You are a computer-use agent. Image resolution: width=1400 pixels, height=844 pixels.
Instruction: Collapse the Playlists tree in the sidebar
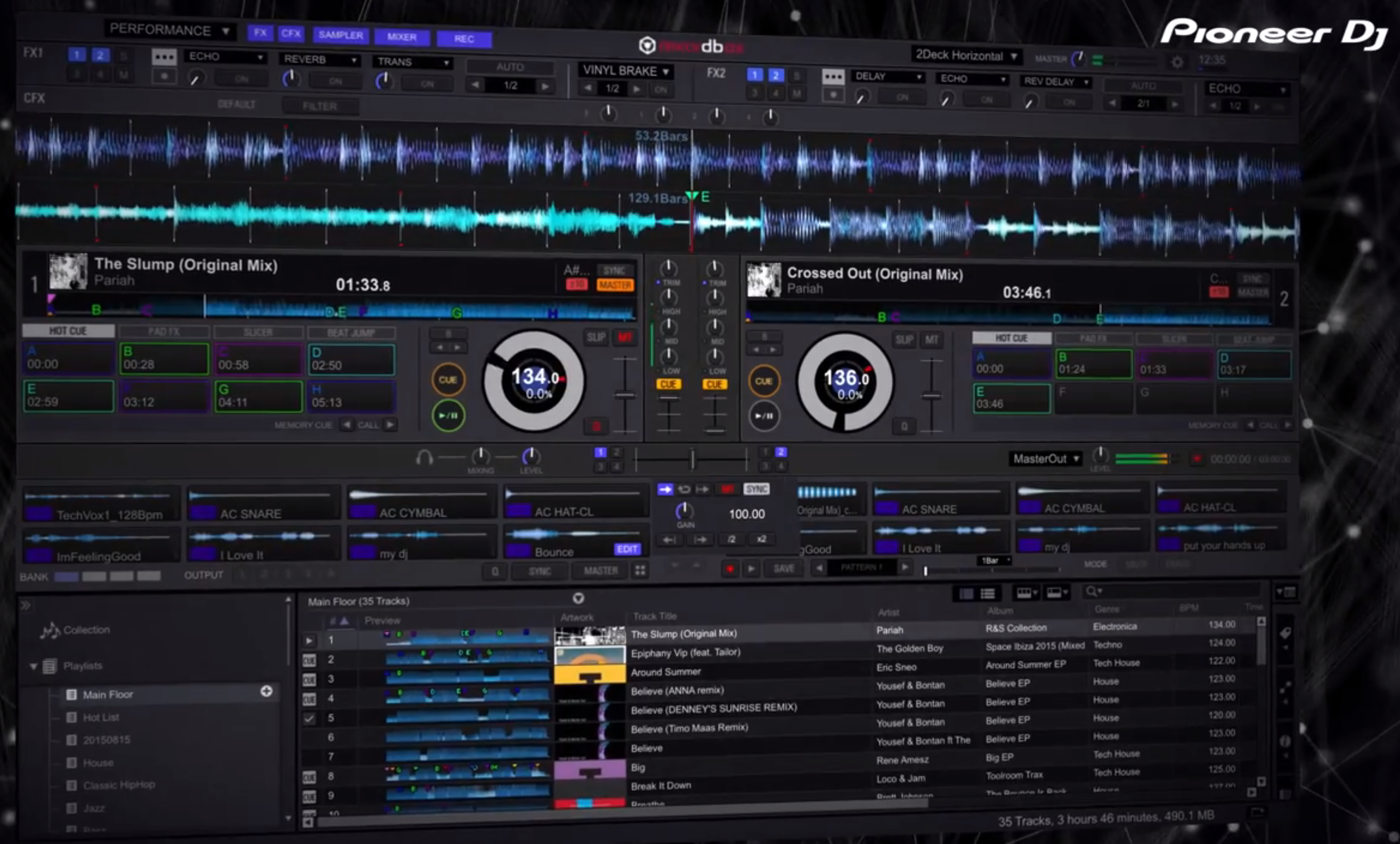[x=34, y=666]
